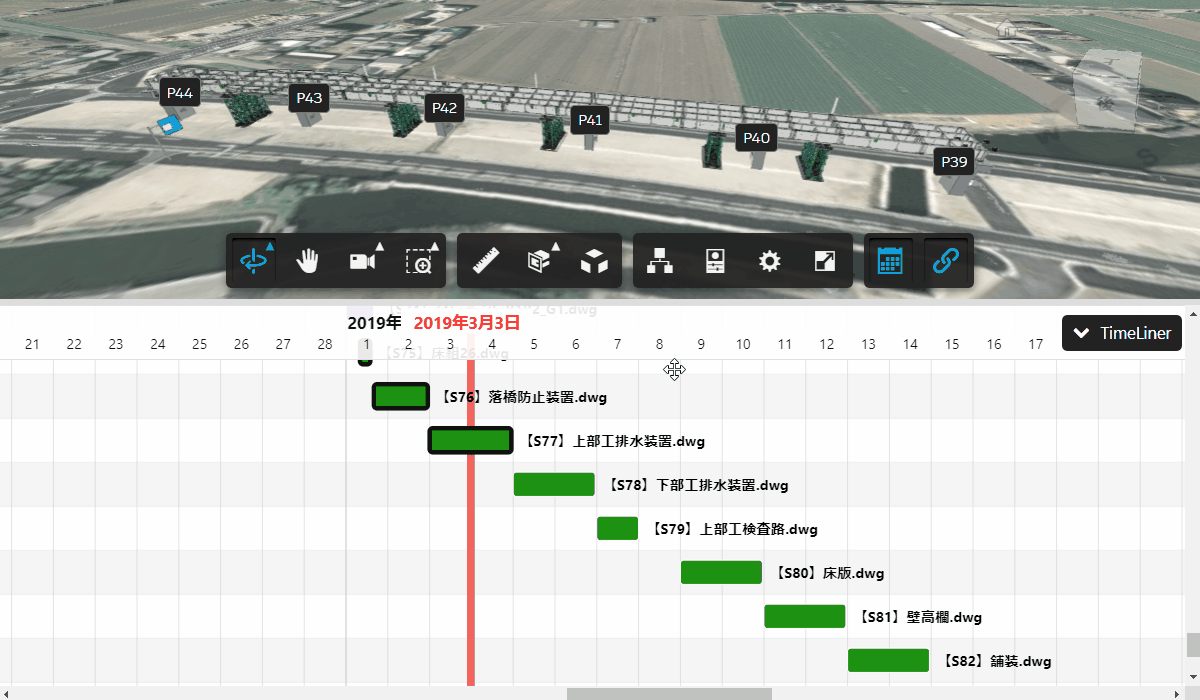Select the S81 壁高欄 green task bar
The height and width of the screenshot is (700, 1200).
[x=804, y=617]
